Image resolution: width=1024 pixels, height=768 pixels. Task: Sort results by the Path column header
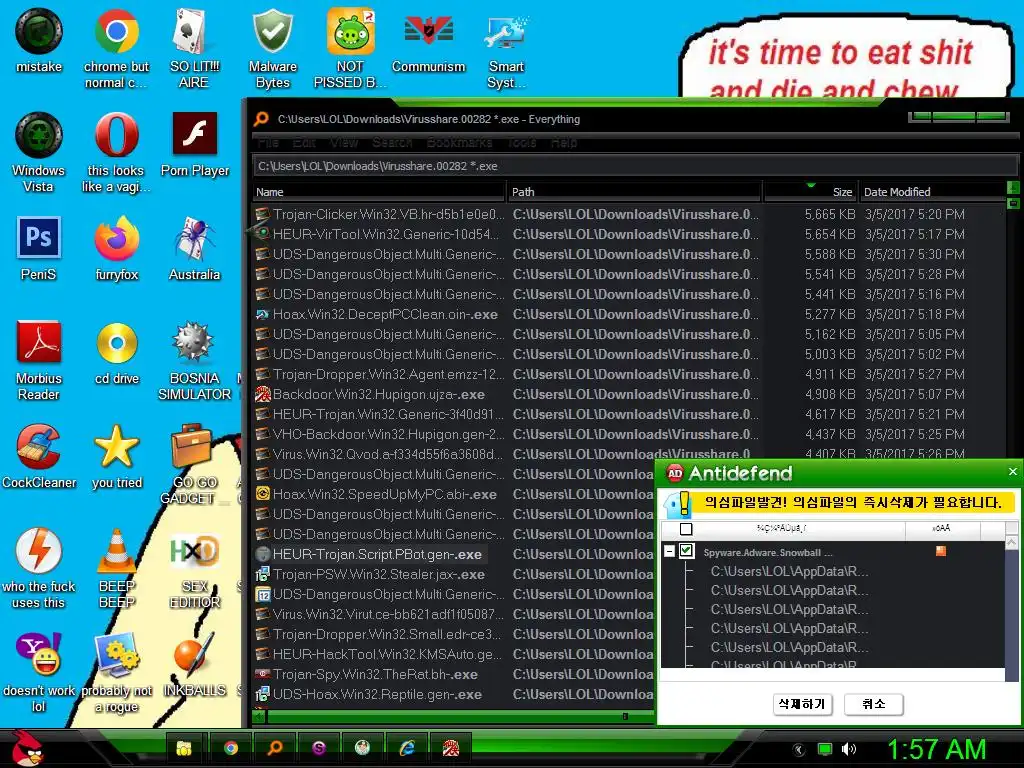(635, 192)
